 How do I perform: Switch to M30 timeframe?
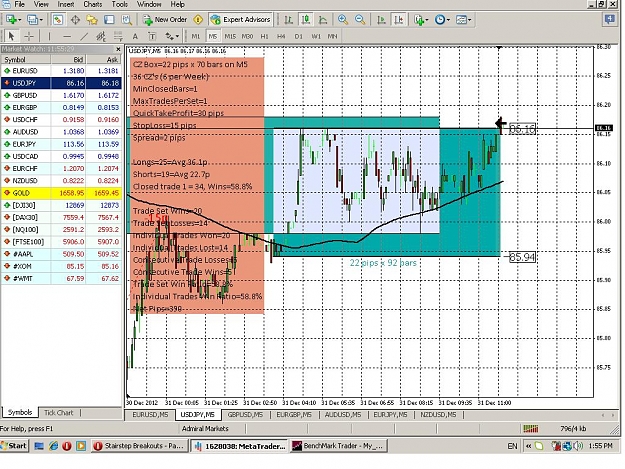248,36
